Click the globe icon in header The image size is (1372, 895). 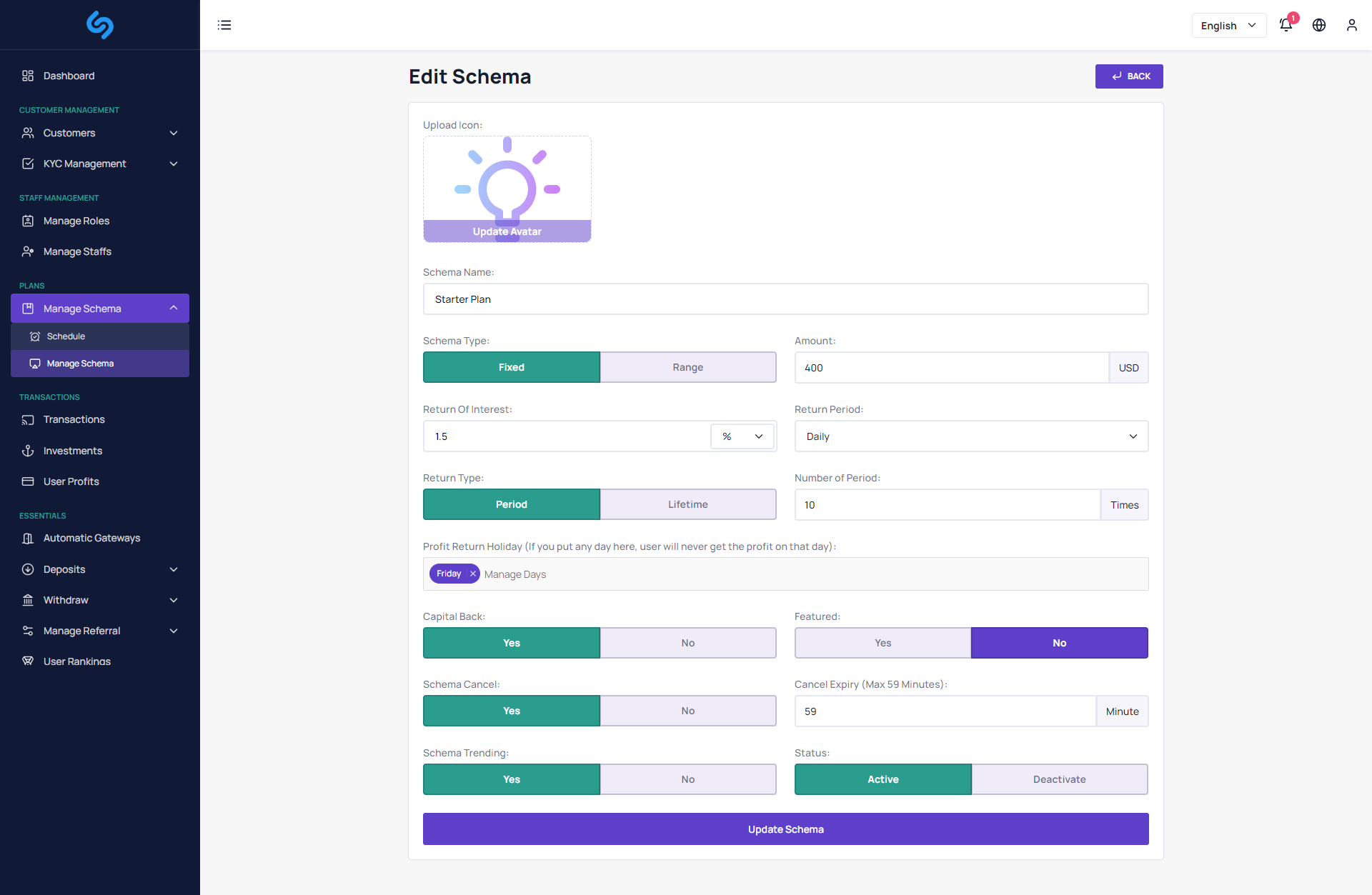click(1319, 25)
